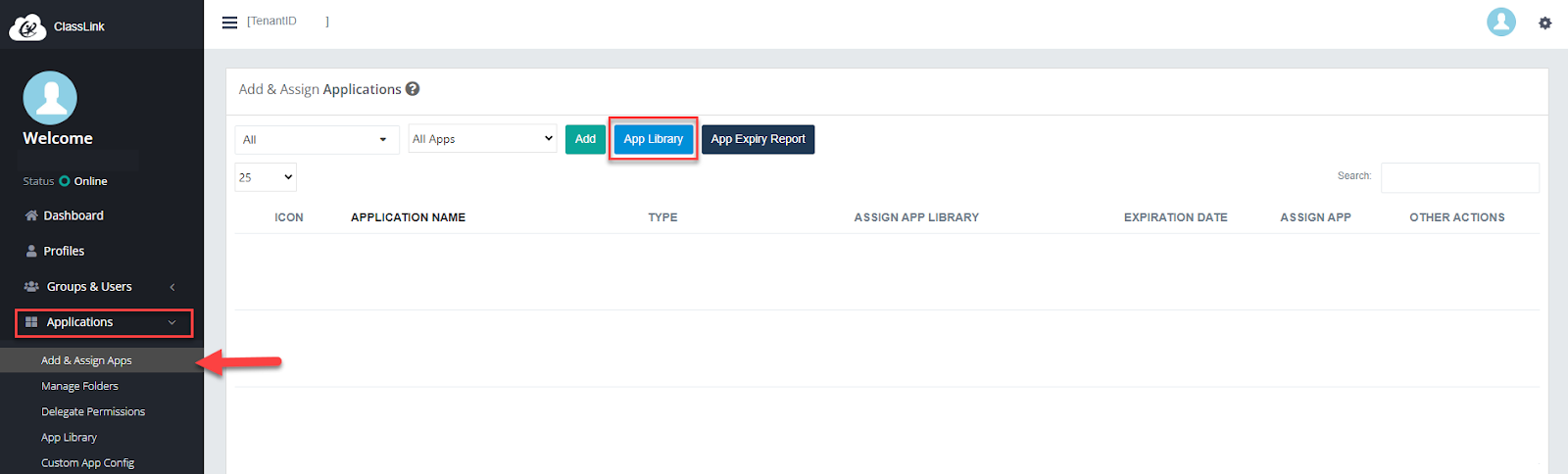Collapse the Applications menu chevron
The height and width of the screenshot is (474, 1568).
172,322
